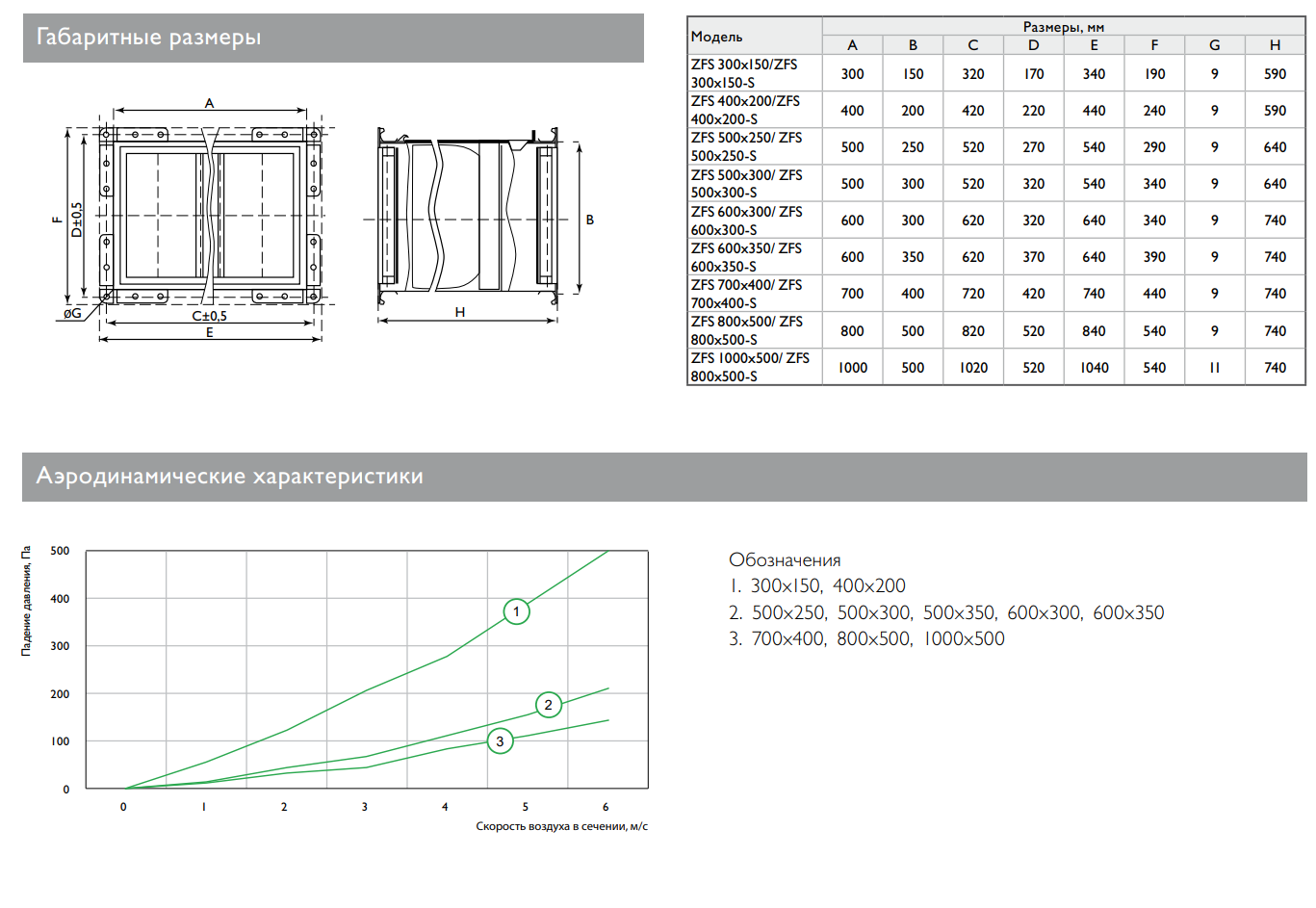Select the table cell with value 350
Viewport: 1316px width, 908px height.
913,257
